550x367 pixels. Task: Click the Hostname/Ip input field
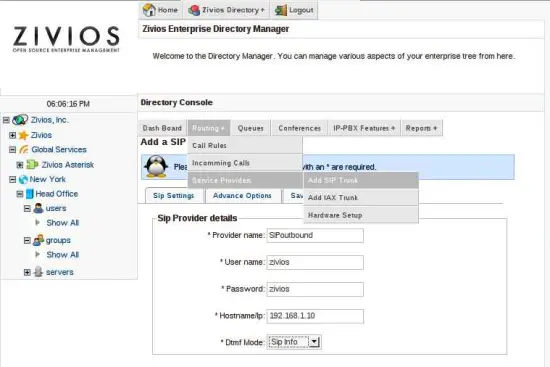click(x=315, y=316)
